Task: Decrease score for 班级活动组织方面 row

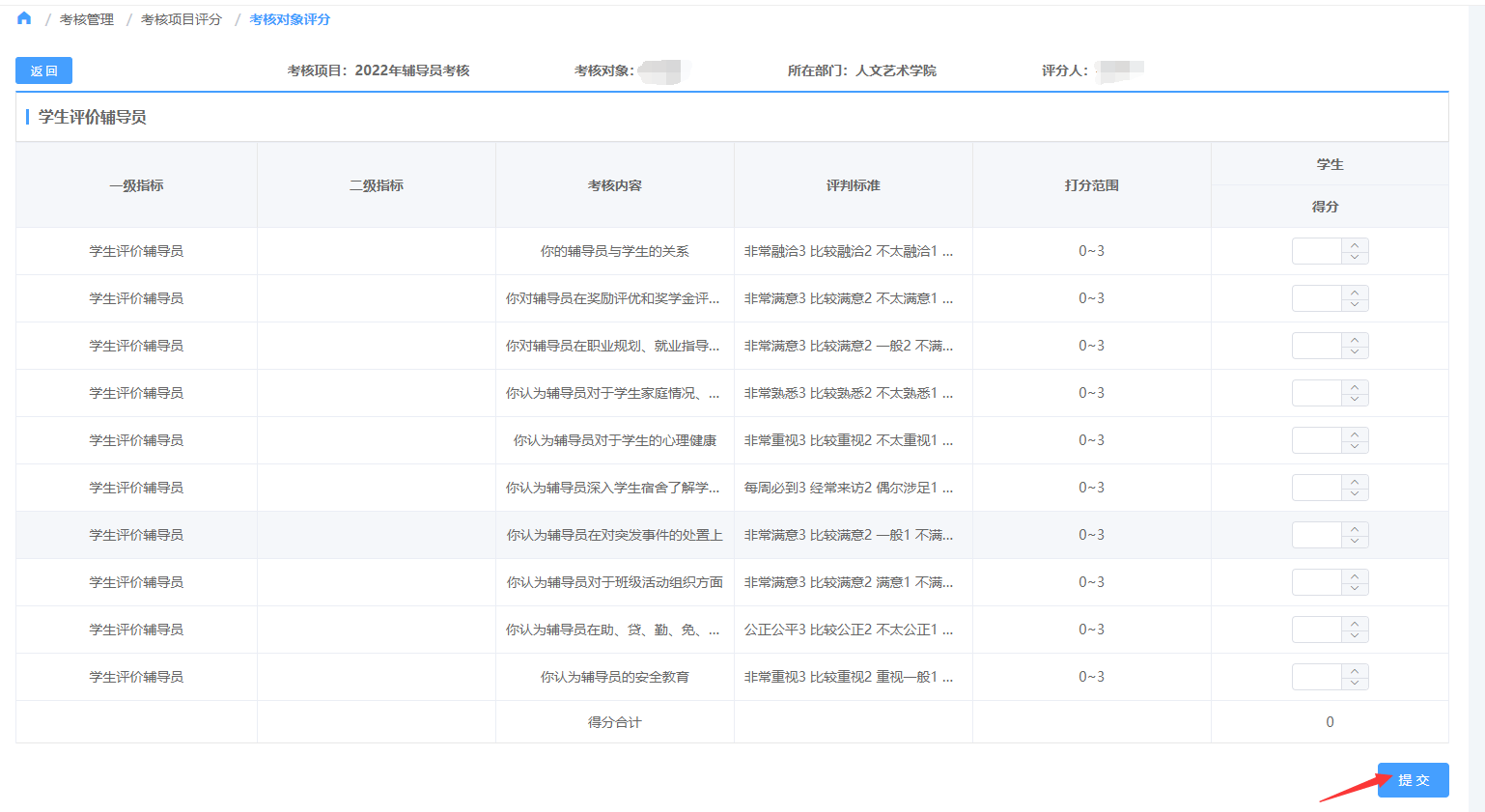Action: [1355, 589]
